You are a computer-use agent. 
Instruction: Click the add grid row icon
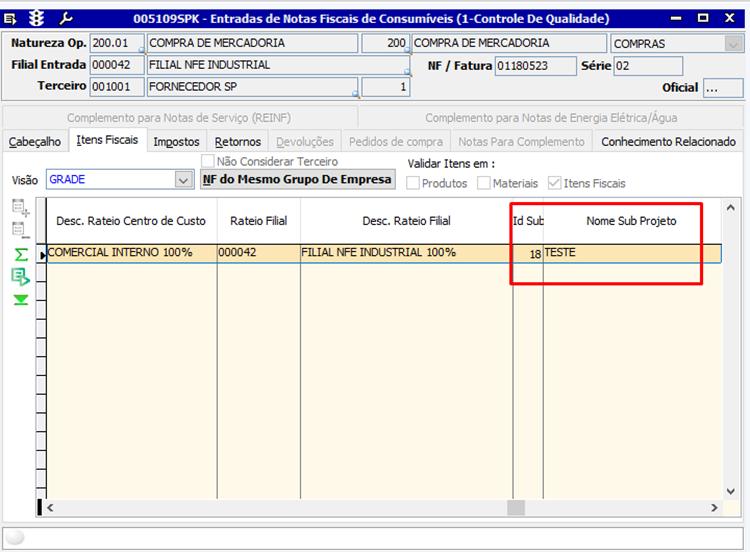tap(21, 208)
